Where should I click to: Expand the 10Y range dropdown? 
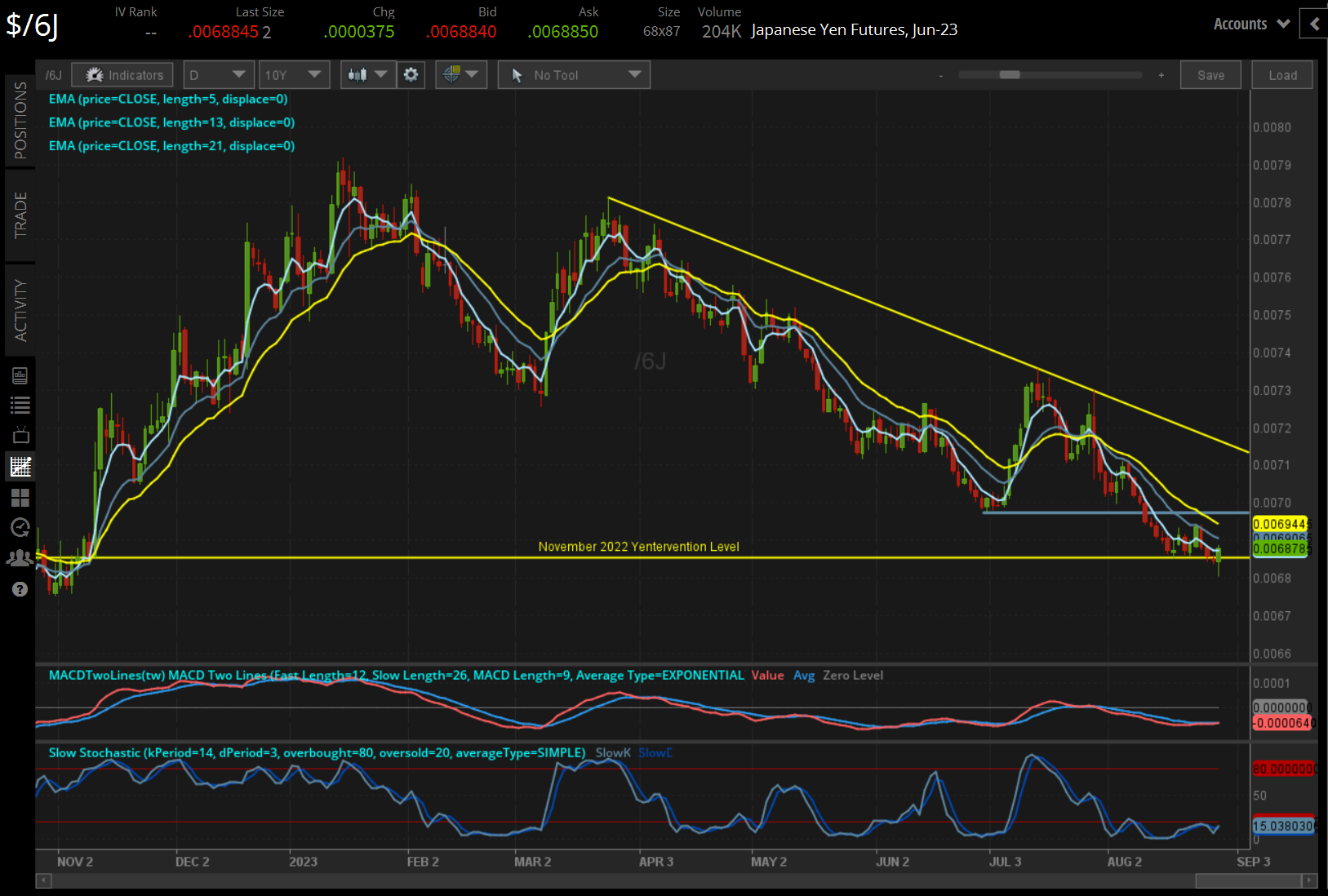click(294, 74)
